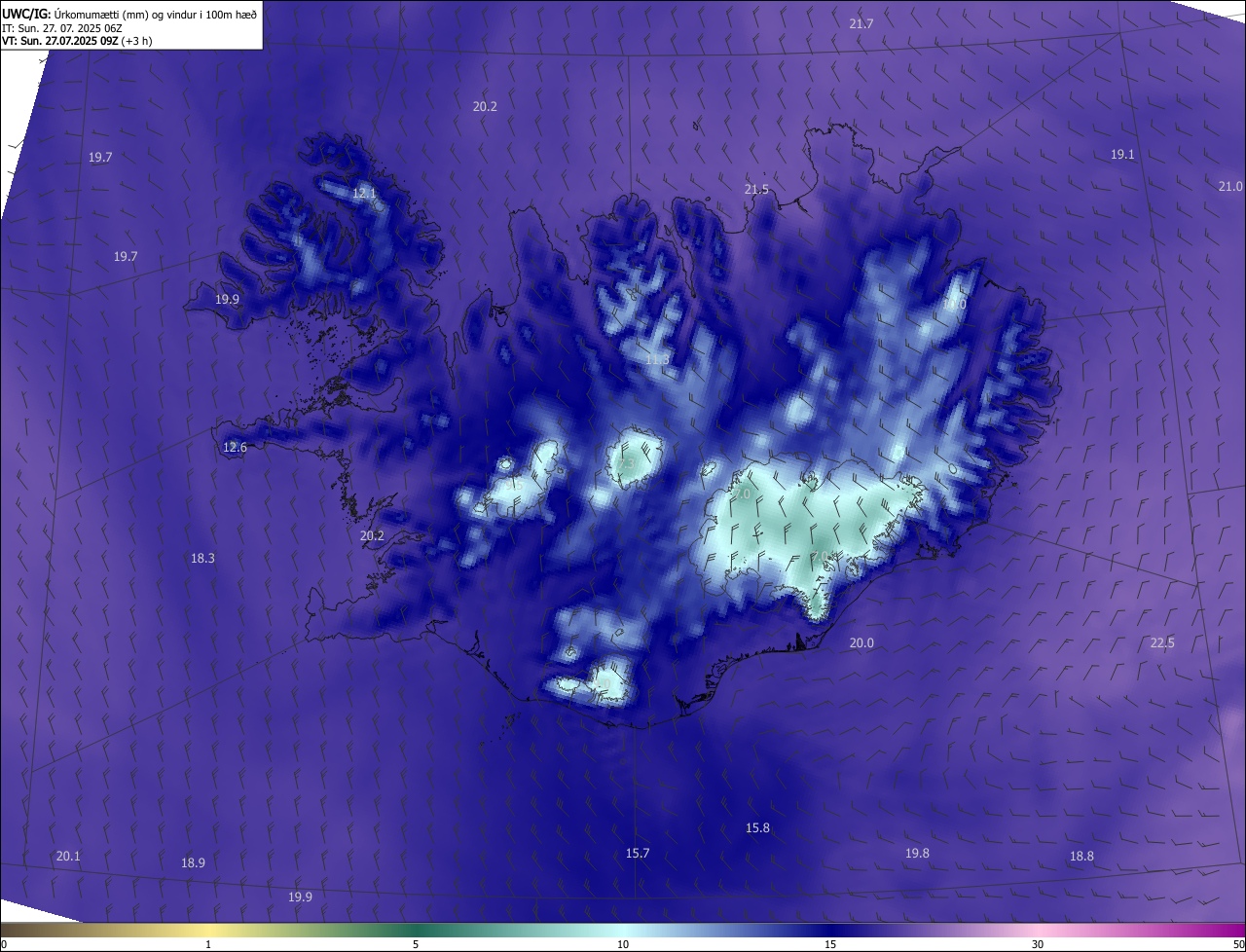Click the 0 tick on the color scale
This screenshot has width=1246, height=952.
point(3,944)
